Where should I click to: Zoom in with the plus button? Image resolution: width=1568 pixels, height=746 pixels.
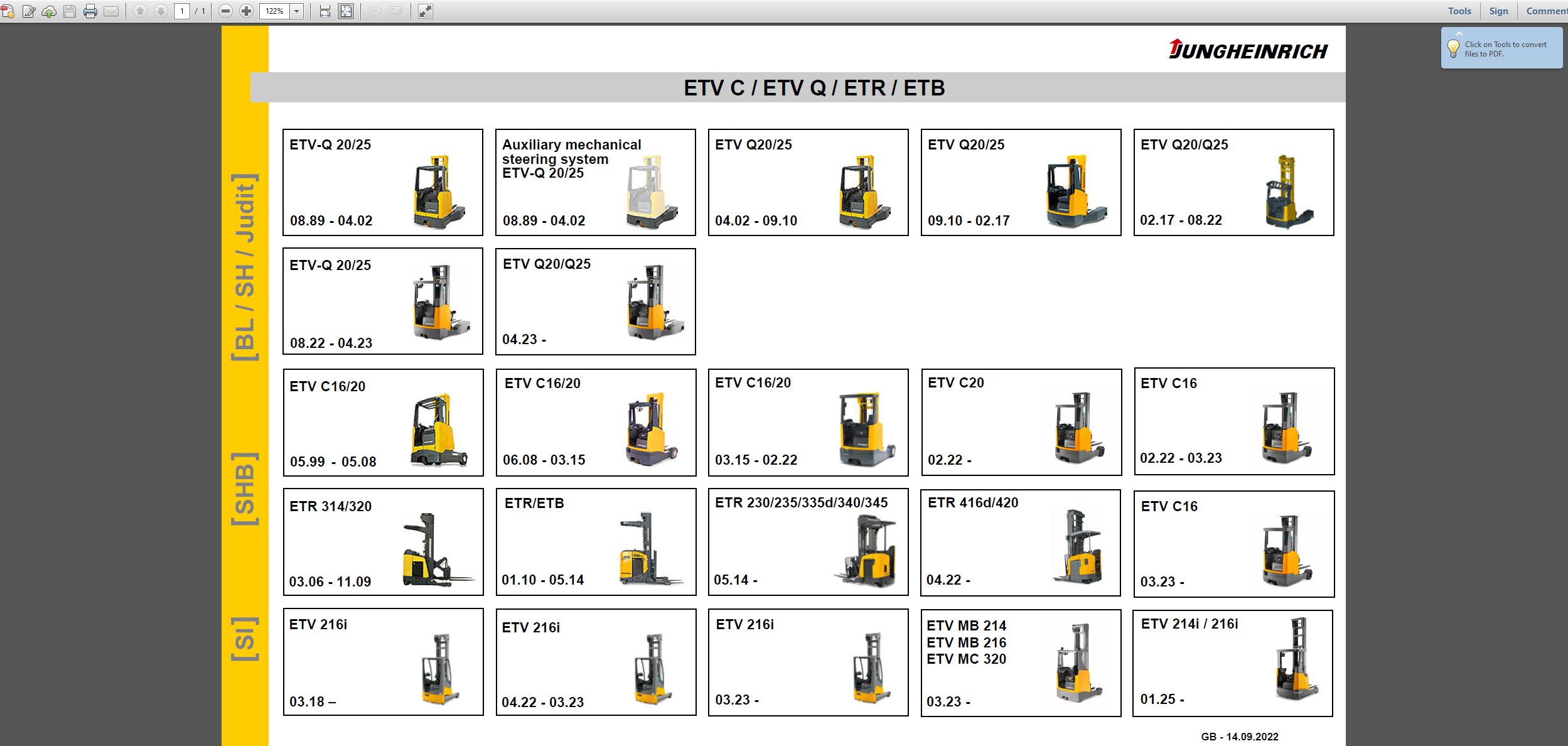pos(247,11)
